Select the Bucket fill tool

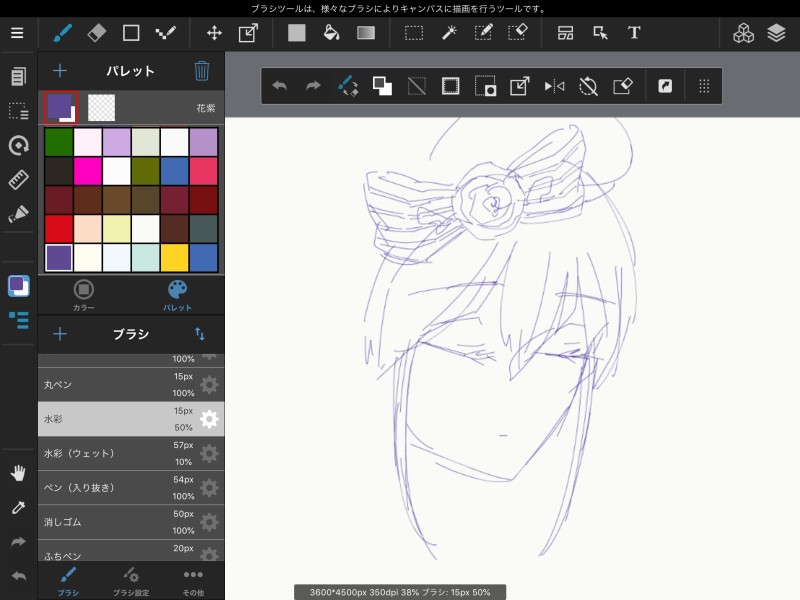tap(331, 32)
